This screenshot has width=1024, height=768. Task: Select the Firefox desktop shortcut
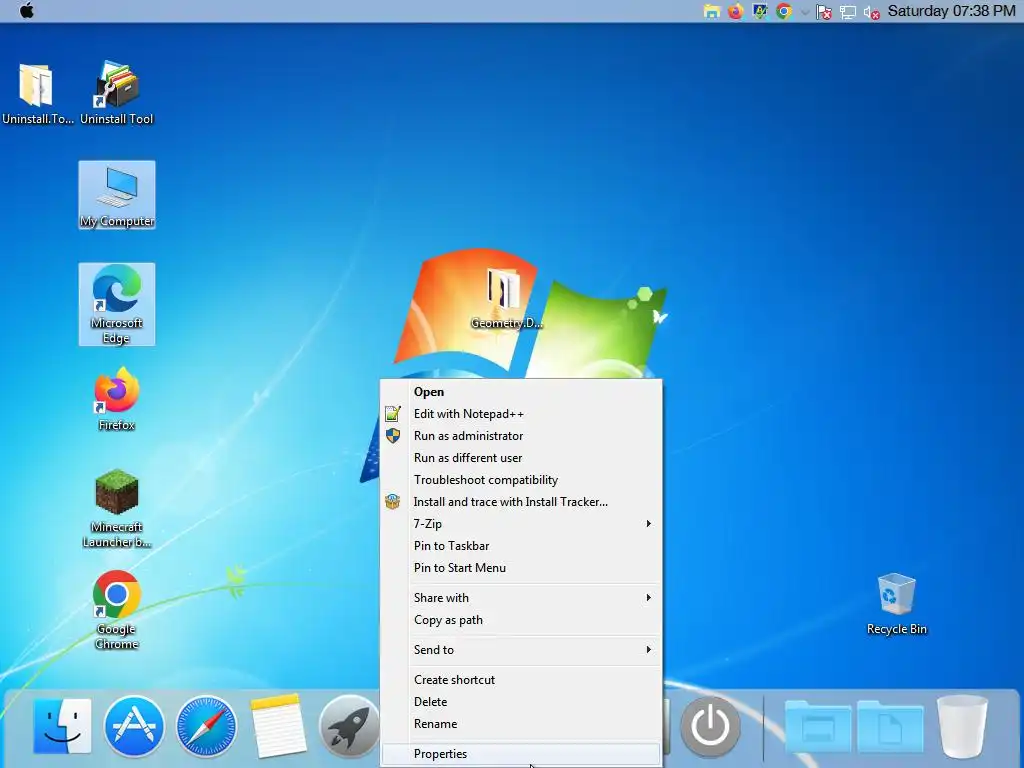click(117, 398)
